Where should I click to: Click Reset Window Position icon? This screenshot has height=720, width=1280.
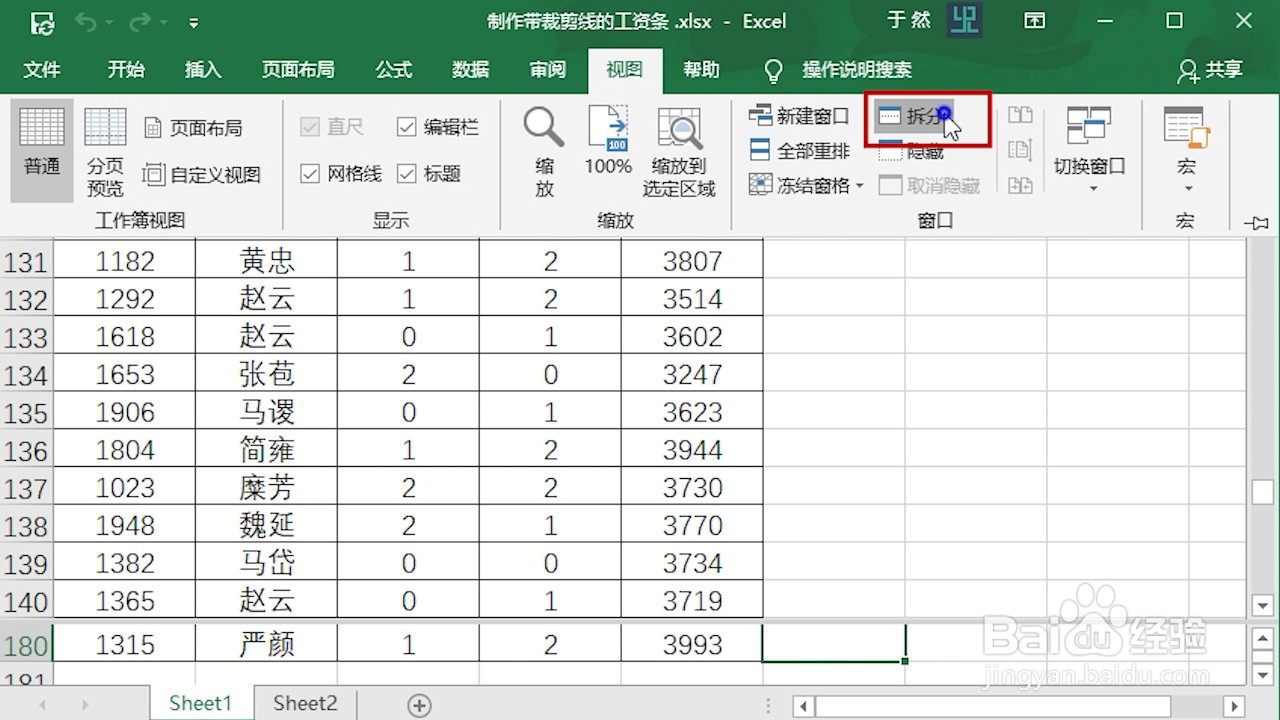coord(1020,185)
